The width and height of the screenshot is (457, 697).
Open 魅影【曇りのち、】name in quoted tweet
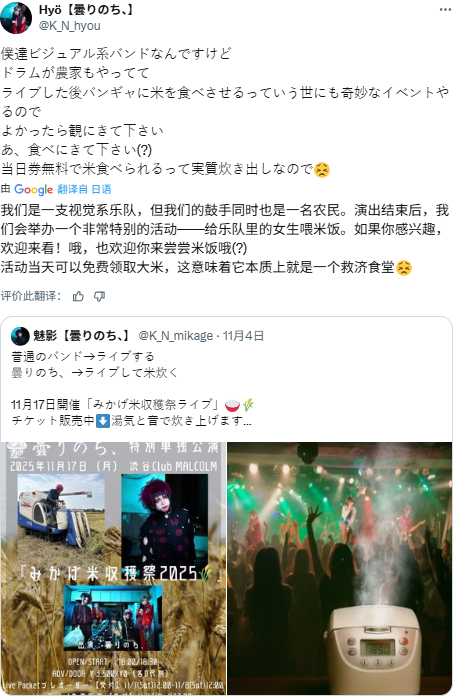point(82,336)
